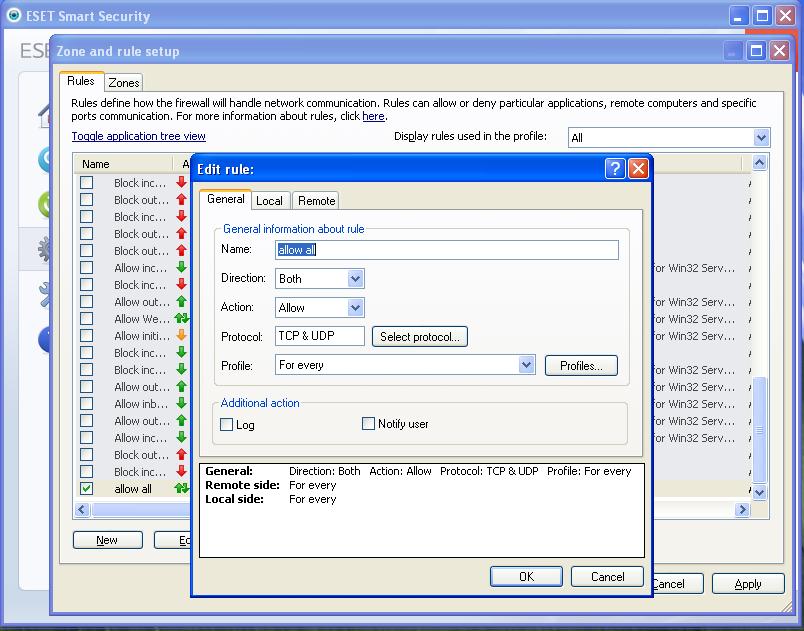Confirm Edit rule with OK
Screen dimensions: 804x631
click(x=526, y=577)
